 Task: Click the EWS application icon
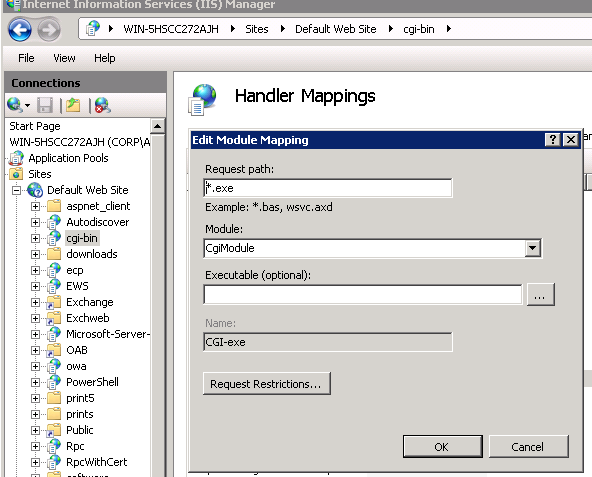[54, 286]
